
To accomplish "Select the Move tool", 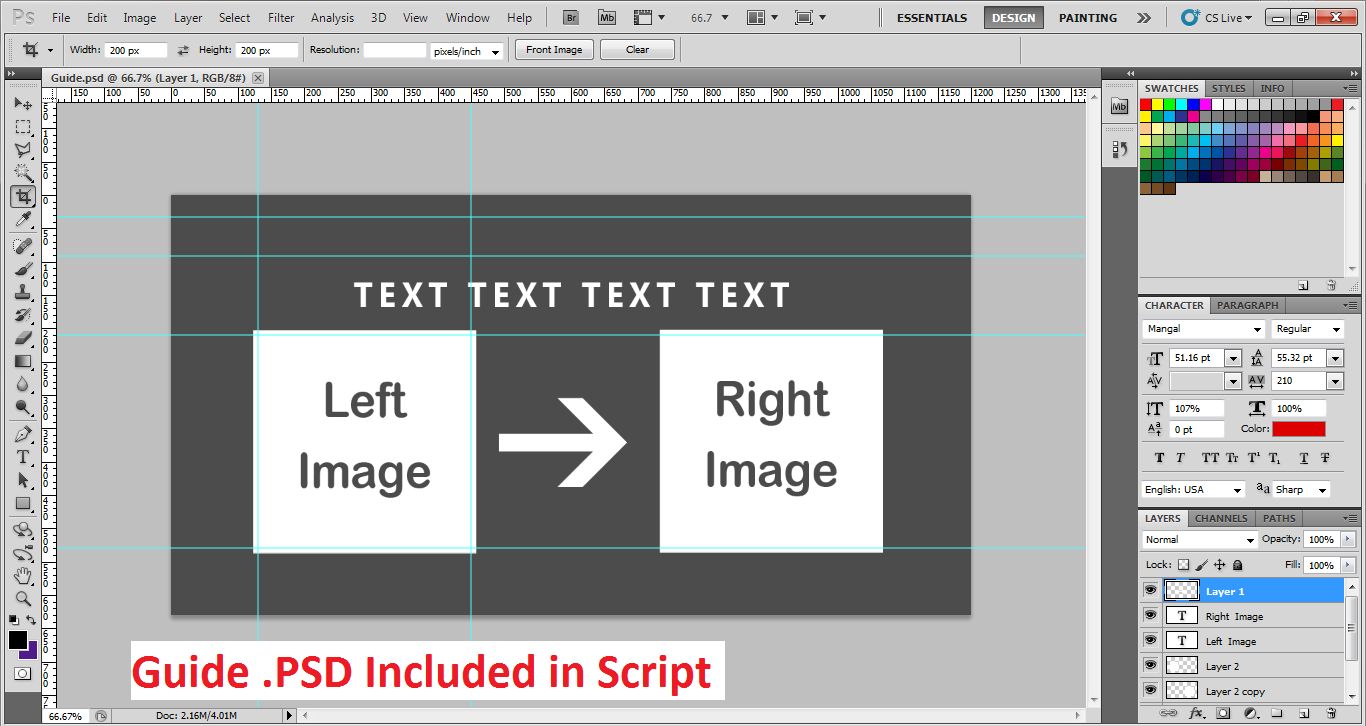I will tap(23, 104).
